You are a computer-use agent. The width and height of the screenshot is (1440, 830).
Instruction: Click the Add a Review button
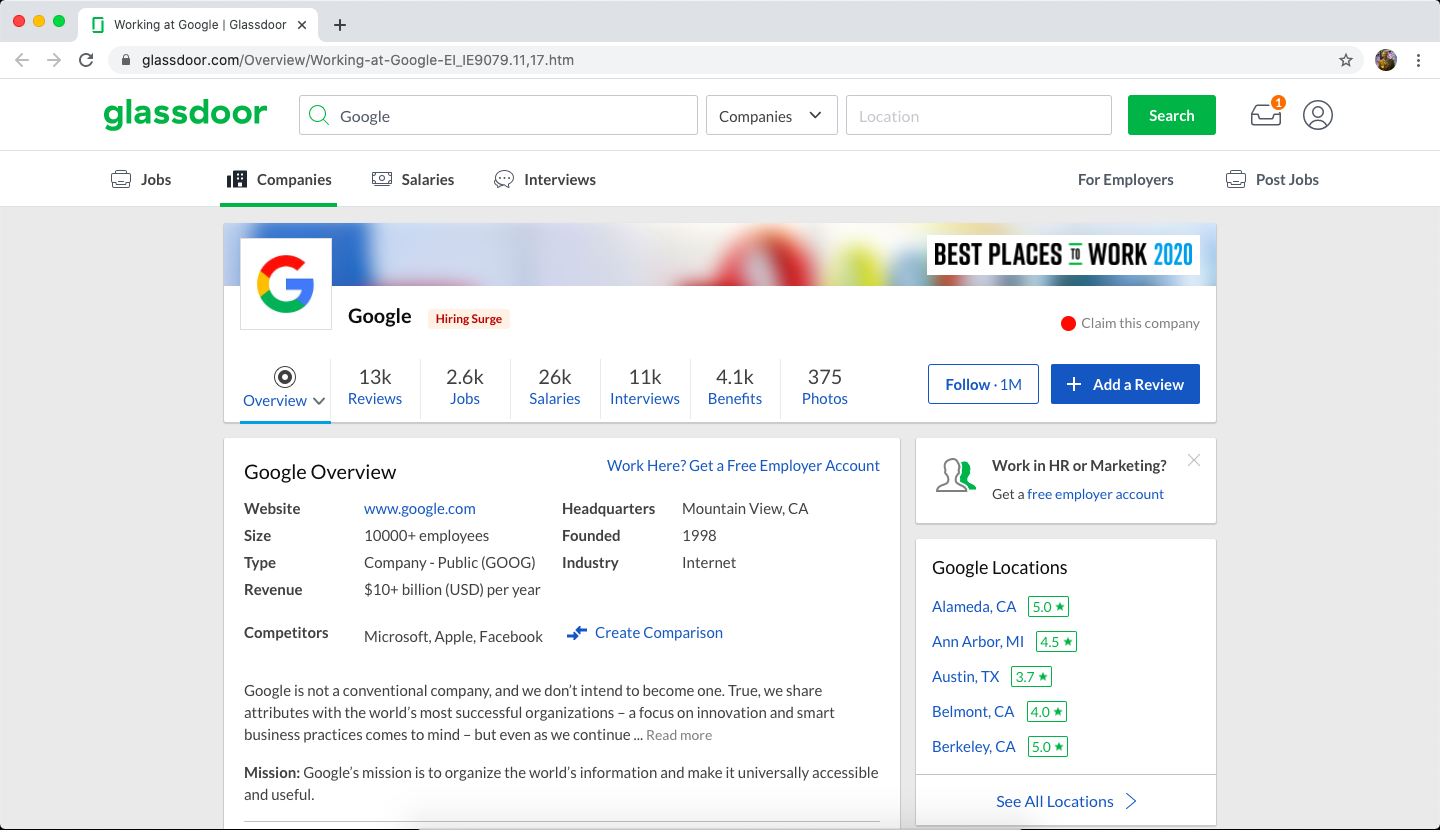[1125, 384]
